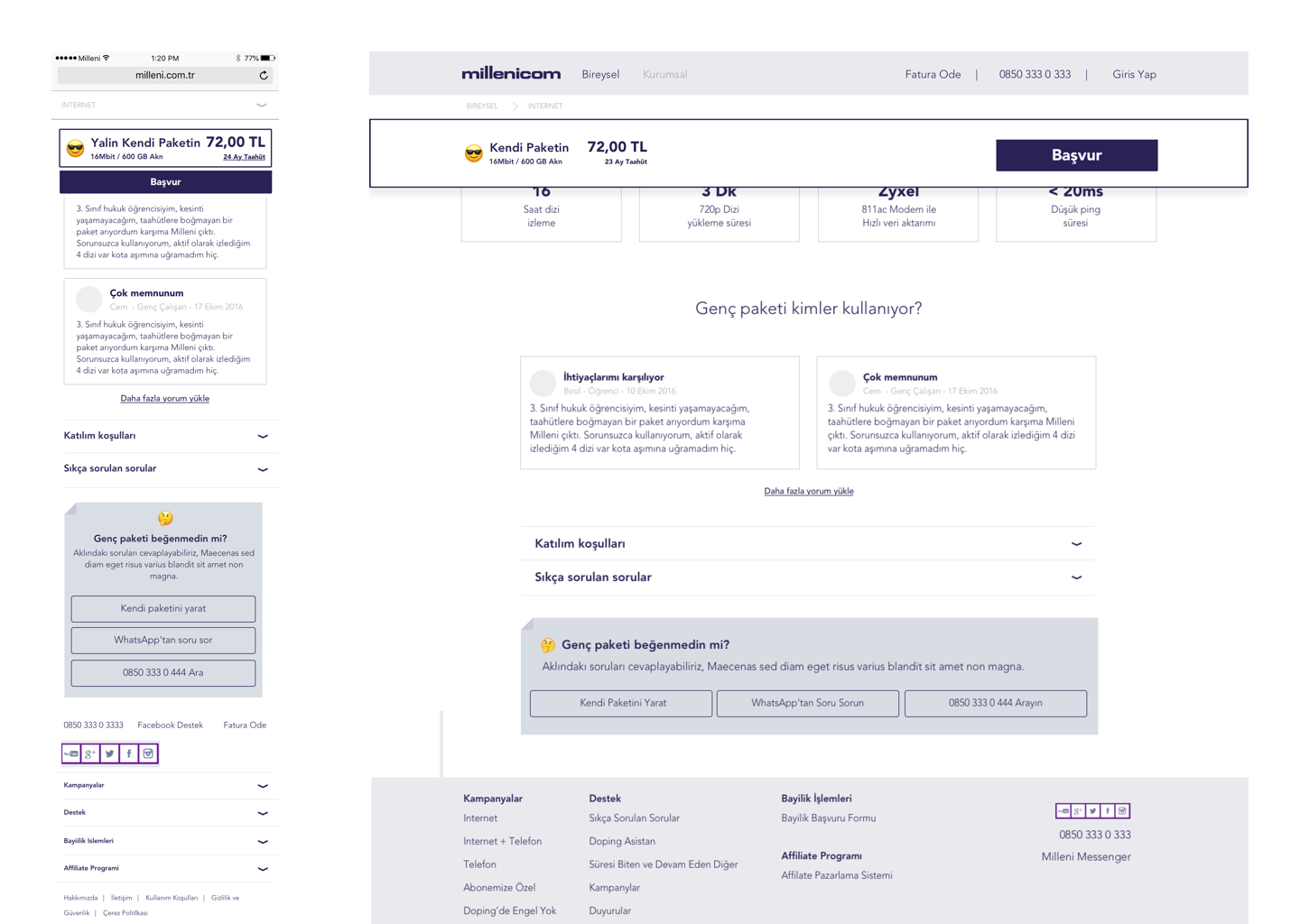Open Fatura Ode in the desktop header
This screenshot has width=1300, height=924.
point(933,75)
